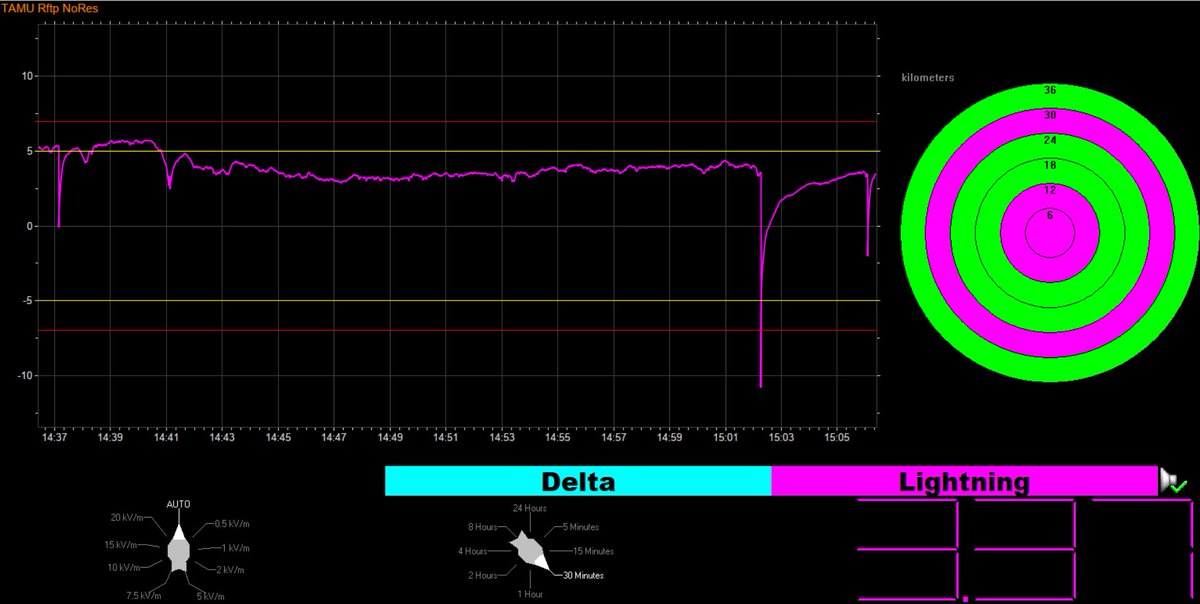The image size is (1200, 604).
Task: Click the TAMU Rftp NoRes title
Action: 49,7
